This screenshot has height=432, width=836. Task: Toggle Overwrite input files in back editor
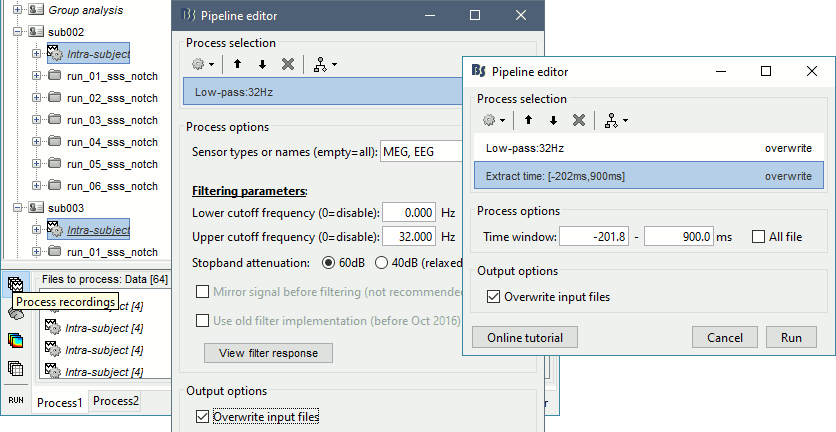(x=202, y=416)
